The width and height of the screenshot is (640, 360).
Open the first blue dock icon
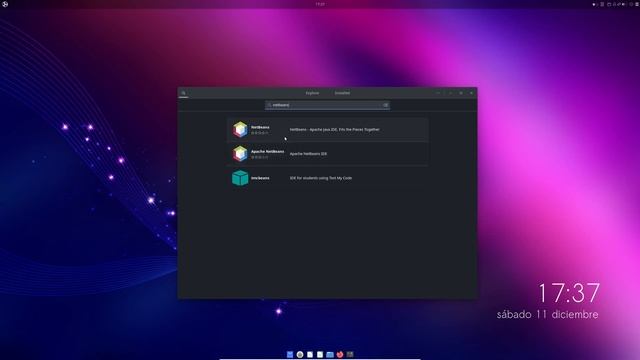[x=290, y=354]
